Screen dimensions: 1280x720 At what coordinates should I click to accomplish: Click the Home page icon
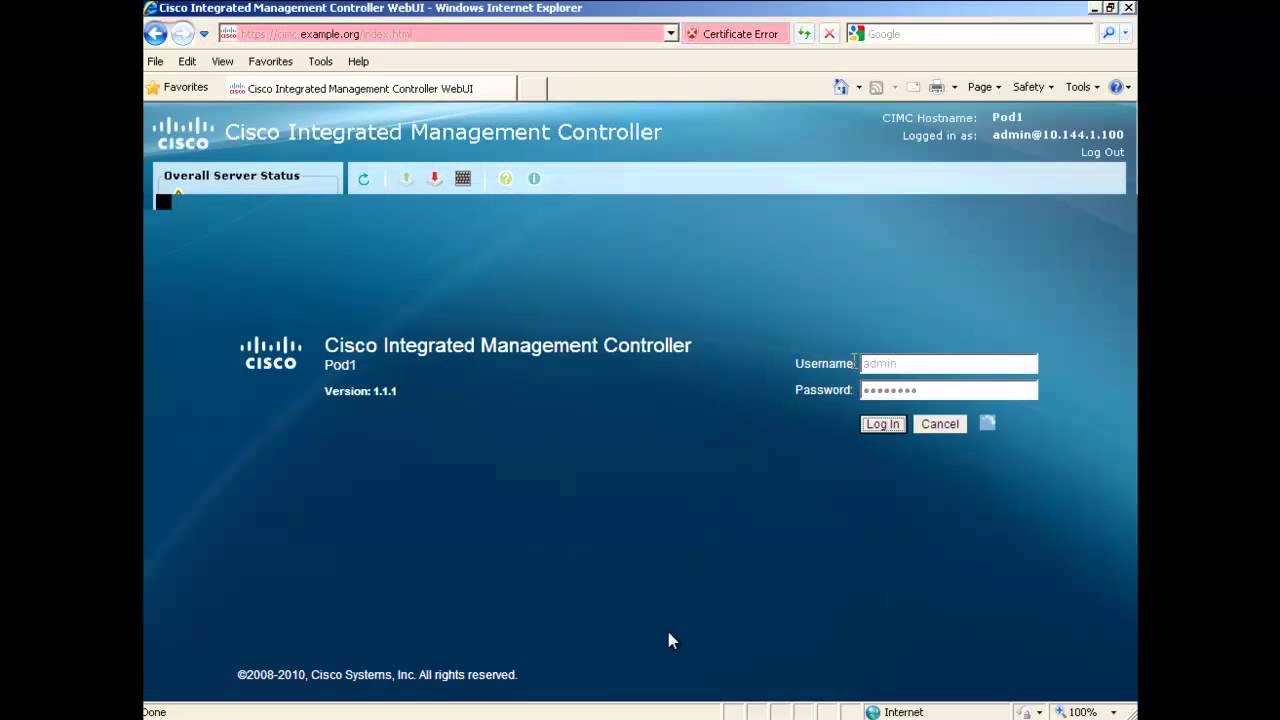point(841,87)
